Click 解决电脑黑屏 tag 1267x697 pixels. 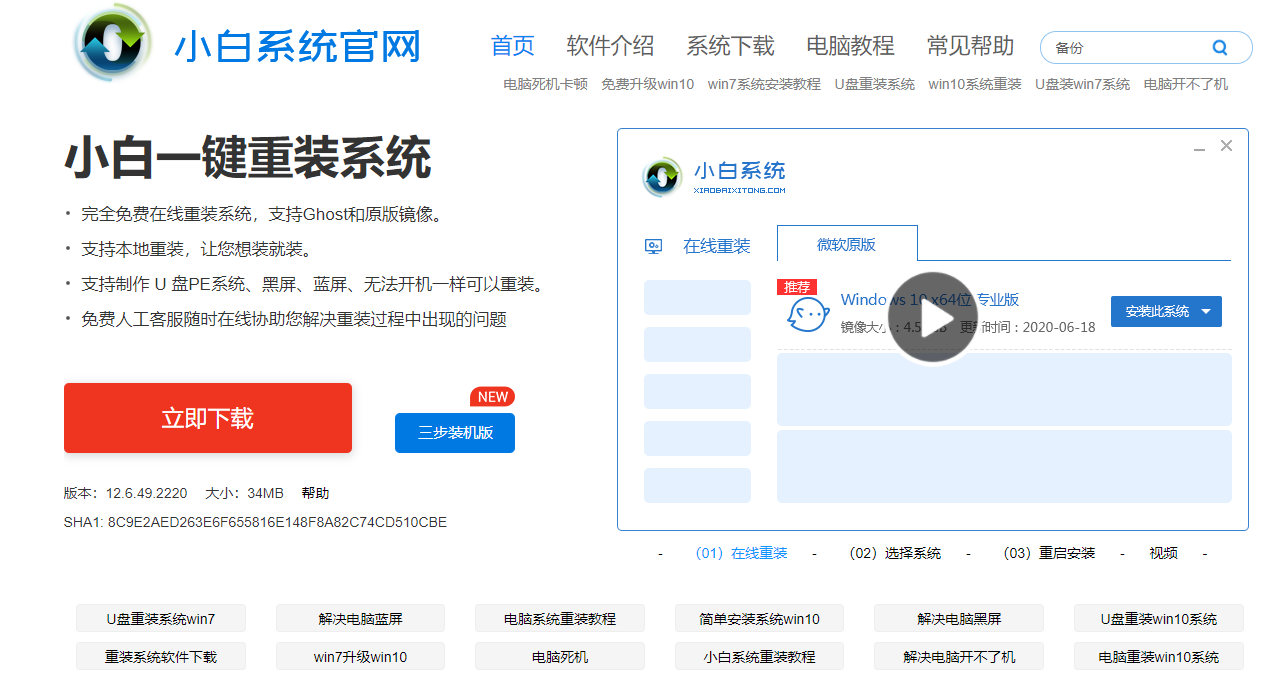pyautogui.click(x=959, y=618)
